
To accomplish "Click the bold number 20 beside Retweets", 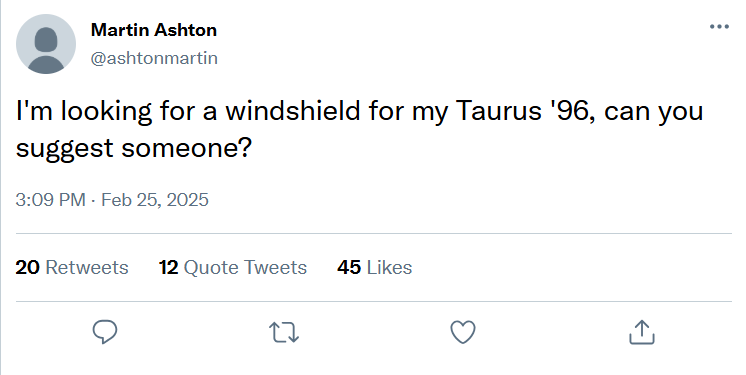I will point(27,267).
